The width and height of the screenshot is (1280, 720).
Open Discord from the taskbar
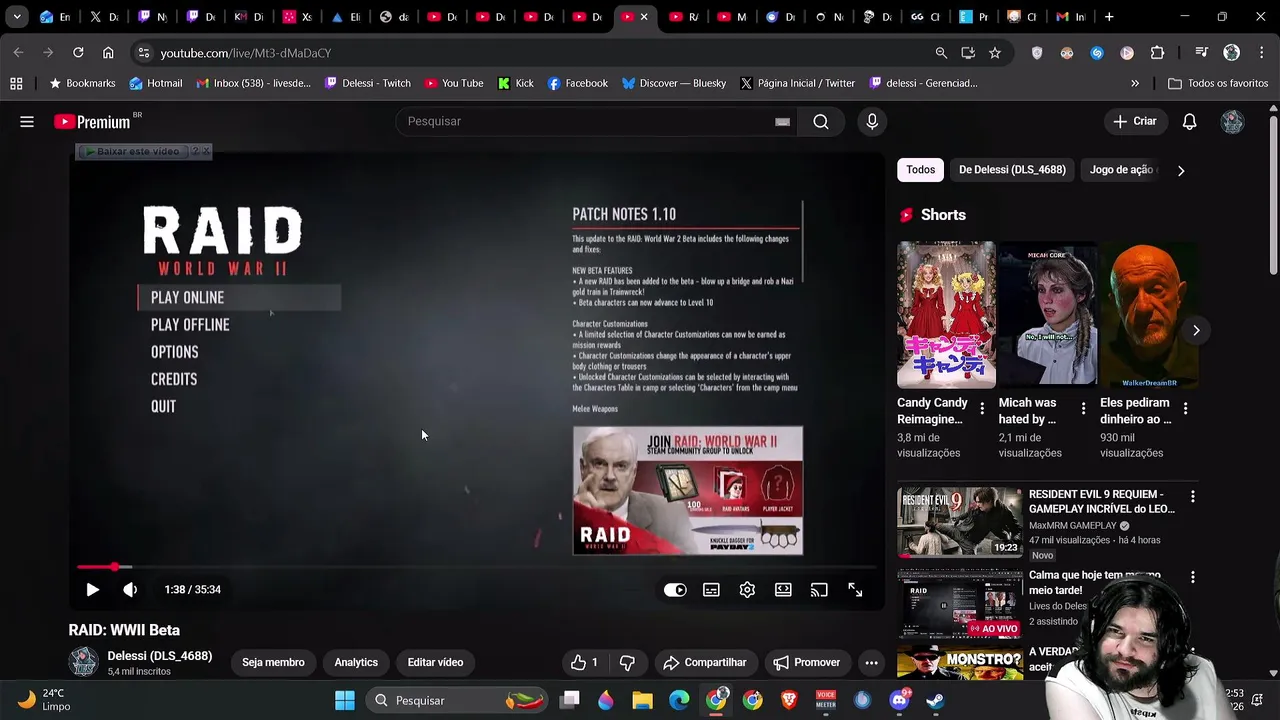899,700
